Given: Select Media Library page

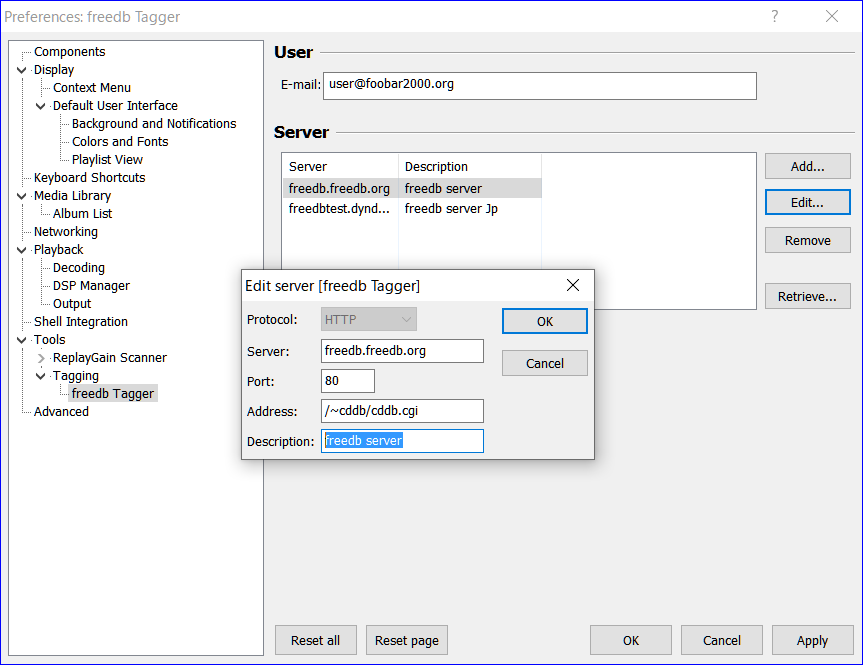Looking at the screenshot, I should pos(72,196).
